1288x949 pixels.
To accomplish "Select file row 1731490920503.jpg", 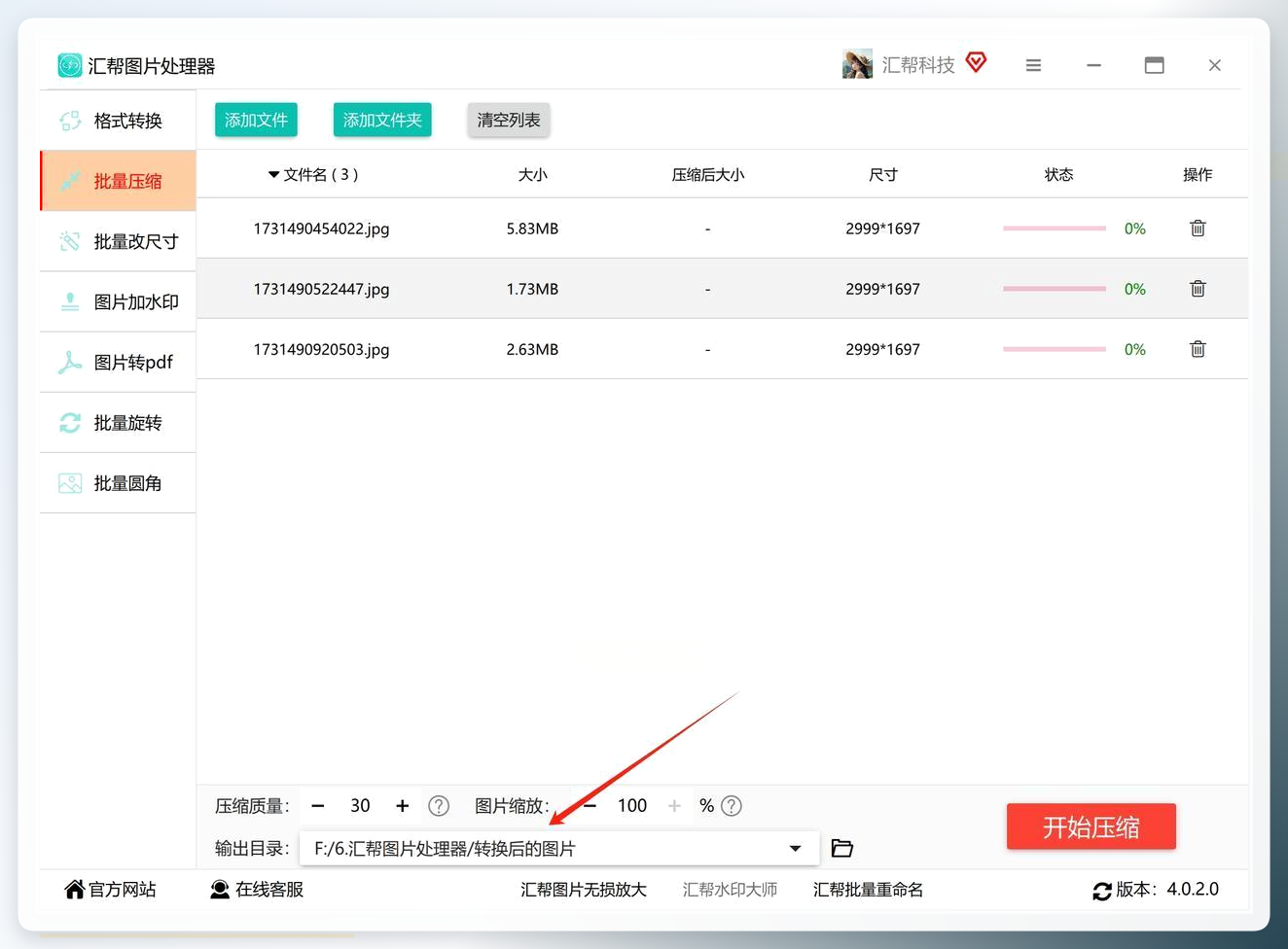I will [722, 349].
